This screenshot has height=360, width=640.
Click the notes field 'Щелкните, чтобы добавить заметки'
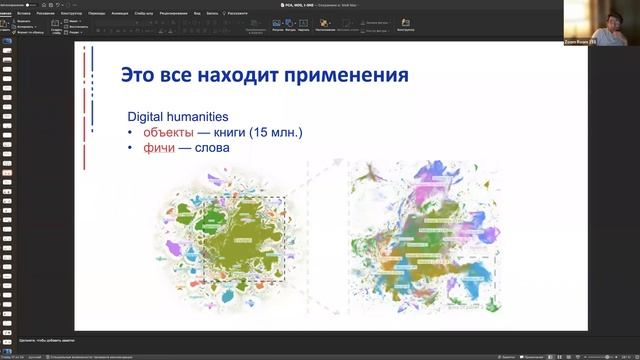tap(47, 340)
